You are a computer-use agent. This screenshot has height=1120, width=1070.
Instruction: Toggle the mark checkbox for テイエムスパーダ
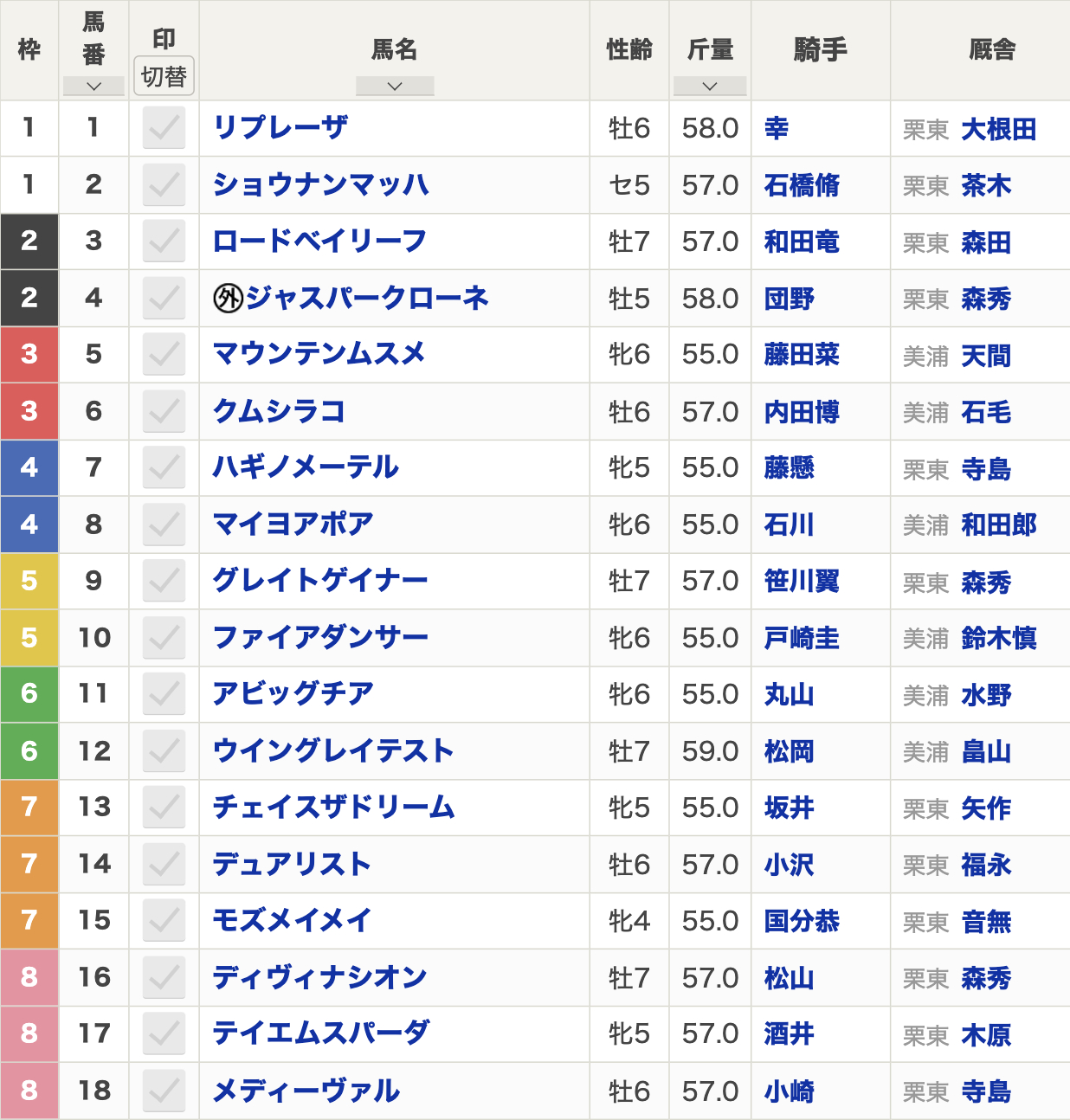164,1034
